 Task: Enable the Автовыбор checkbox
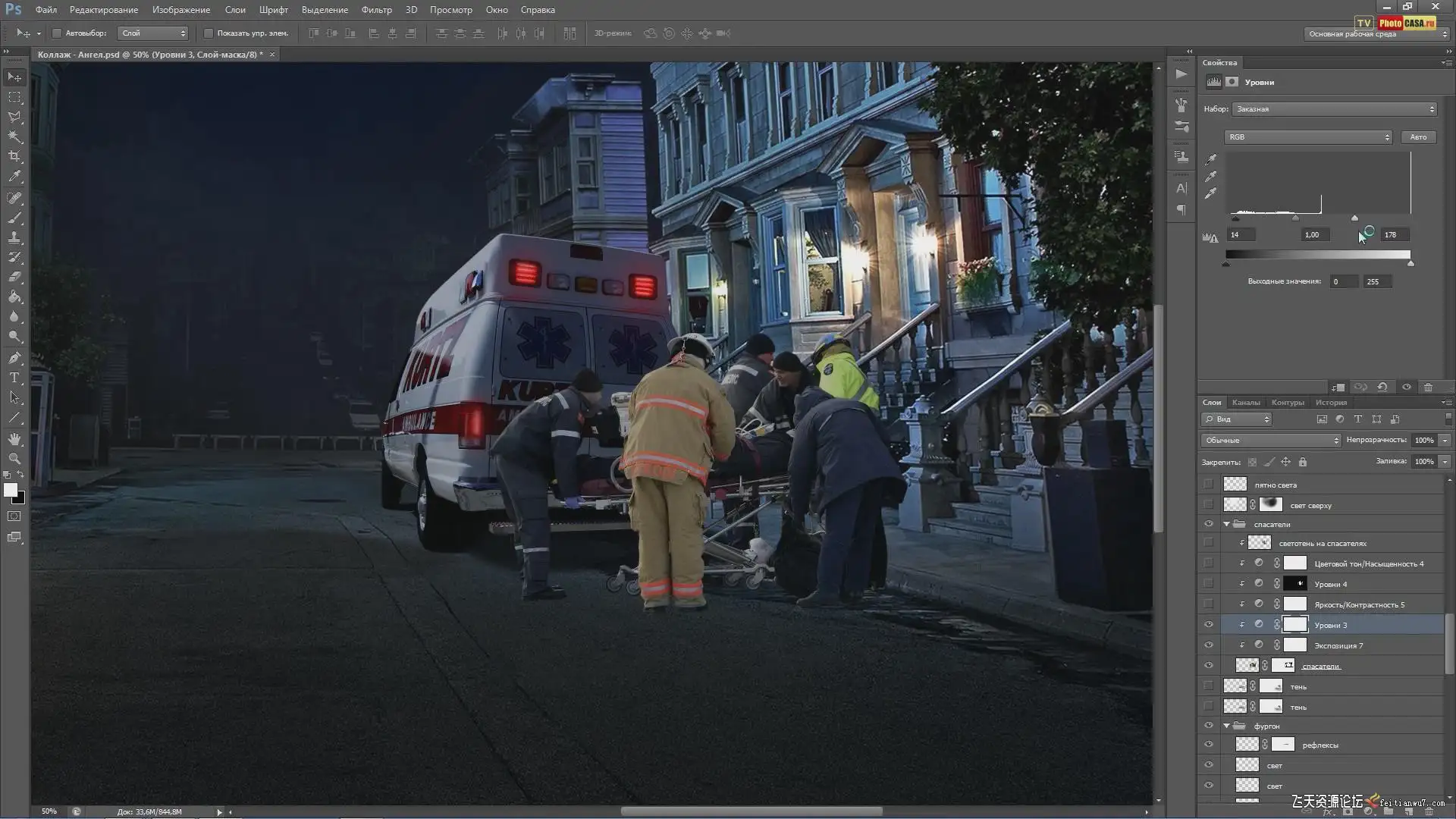pyautogui.click(x=57, y=33)
